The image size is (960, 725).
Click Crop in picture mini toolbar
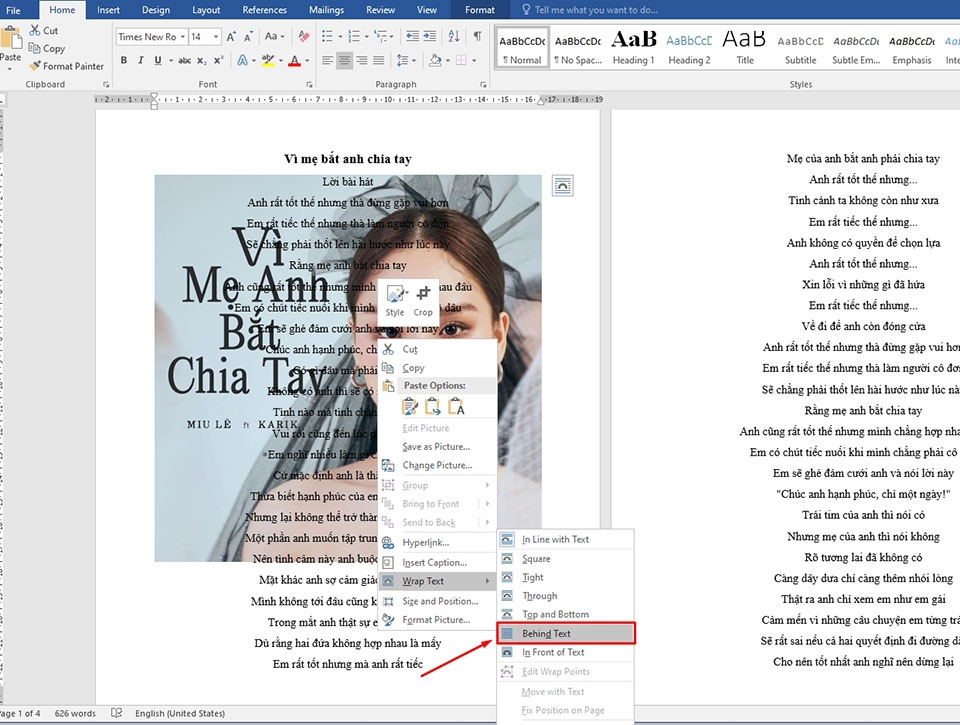(x=423, y=301)
